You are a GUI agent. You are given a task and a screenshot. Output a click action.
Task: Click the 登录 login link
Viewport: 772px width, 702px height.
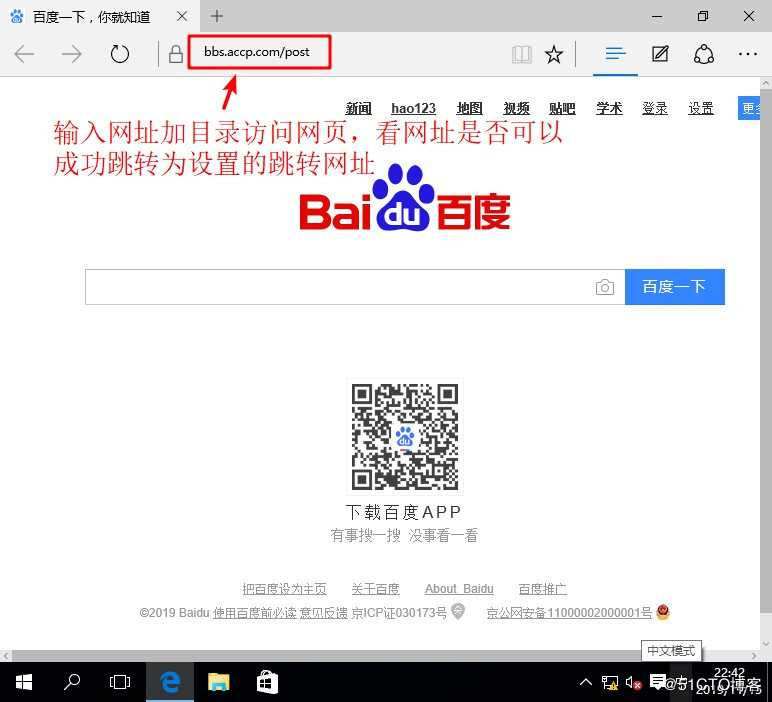coord(655,108)
